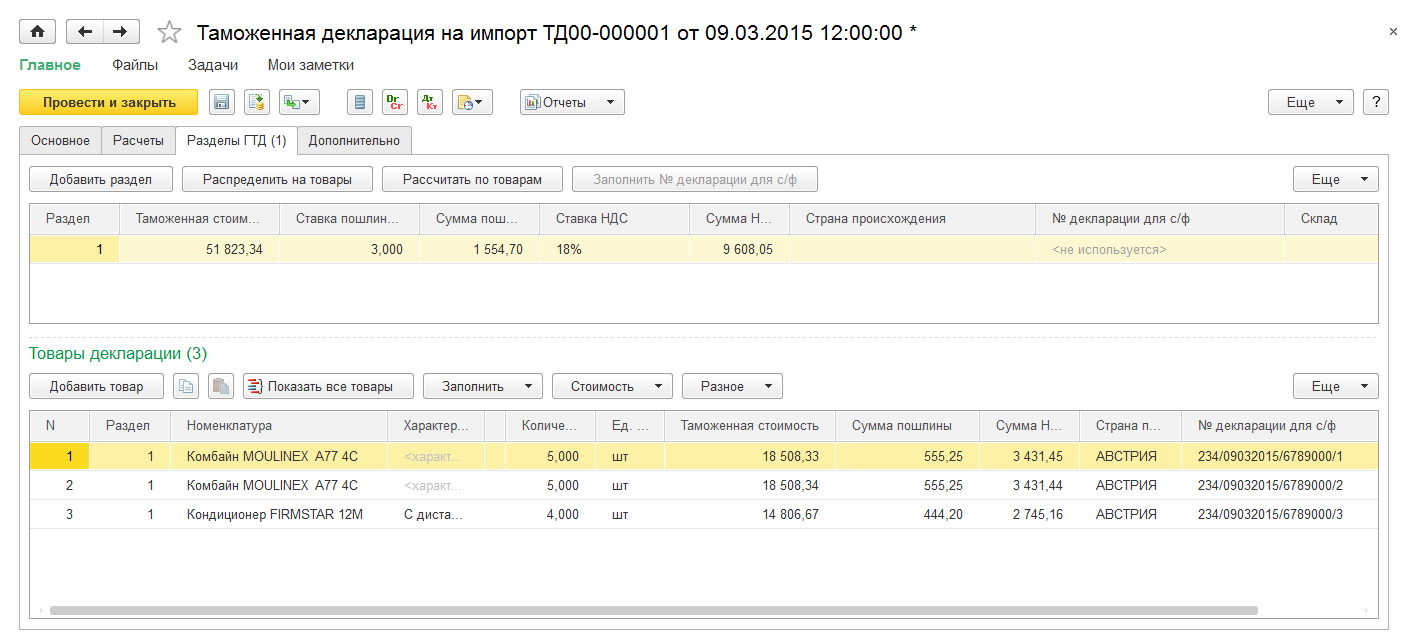Open document structure list icon
1415x644 pixels.
pos(361,102)
